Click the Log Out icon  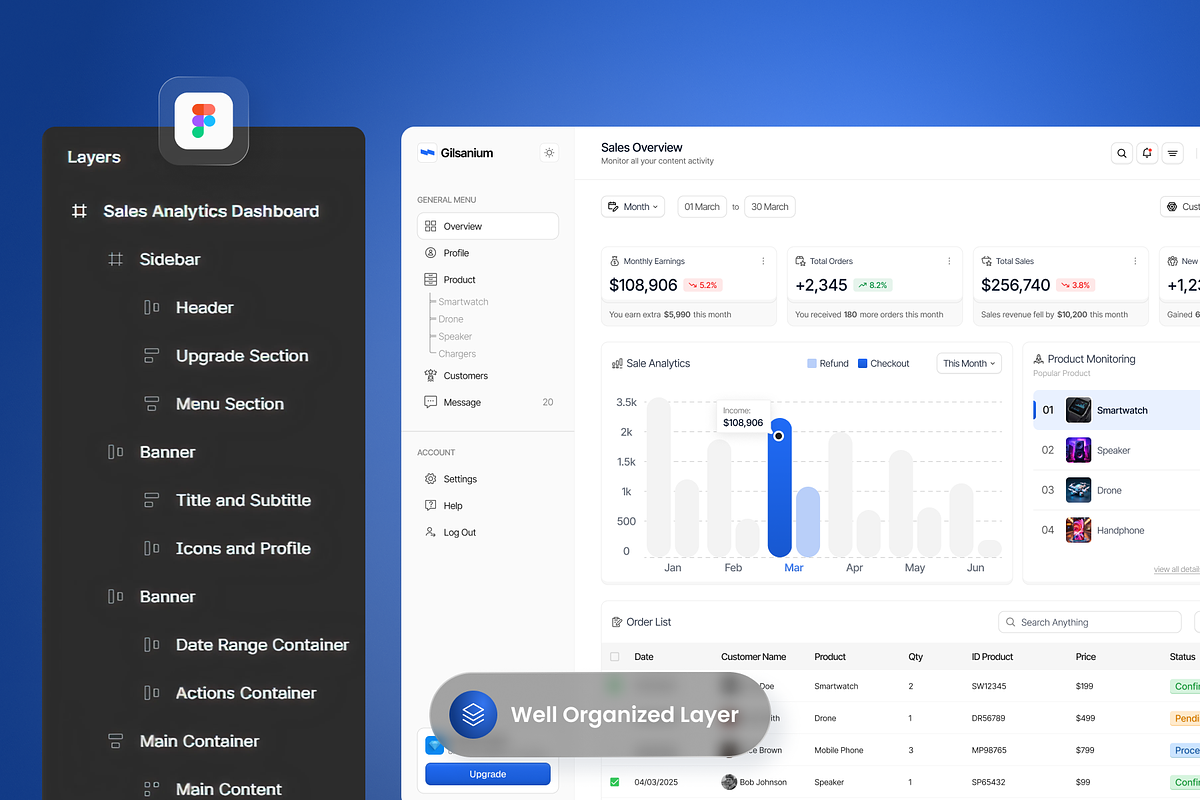[430, 532]
